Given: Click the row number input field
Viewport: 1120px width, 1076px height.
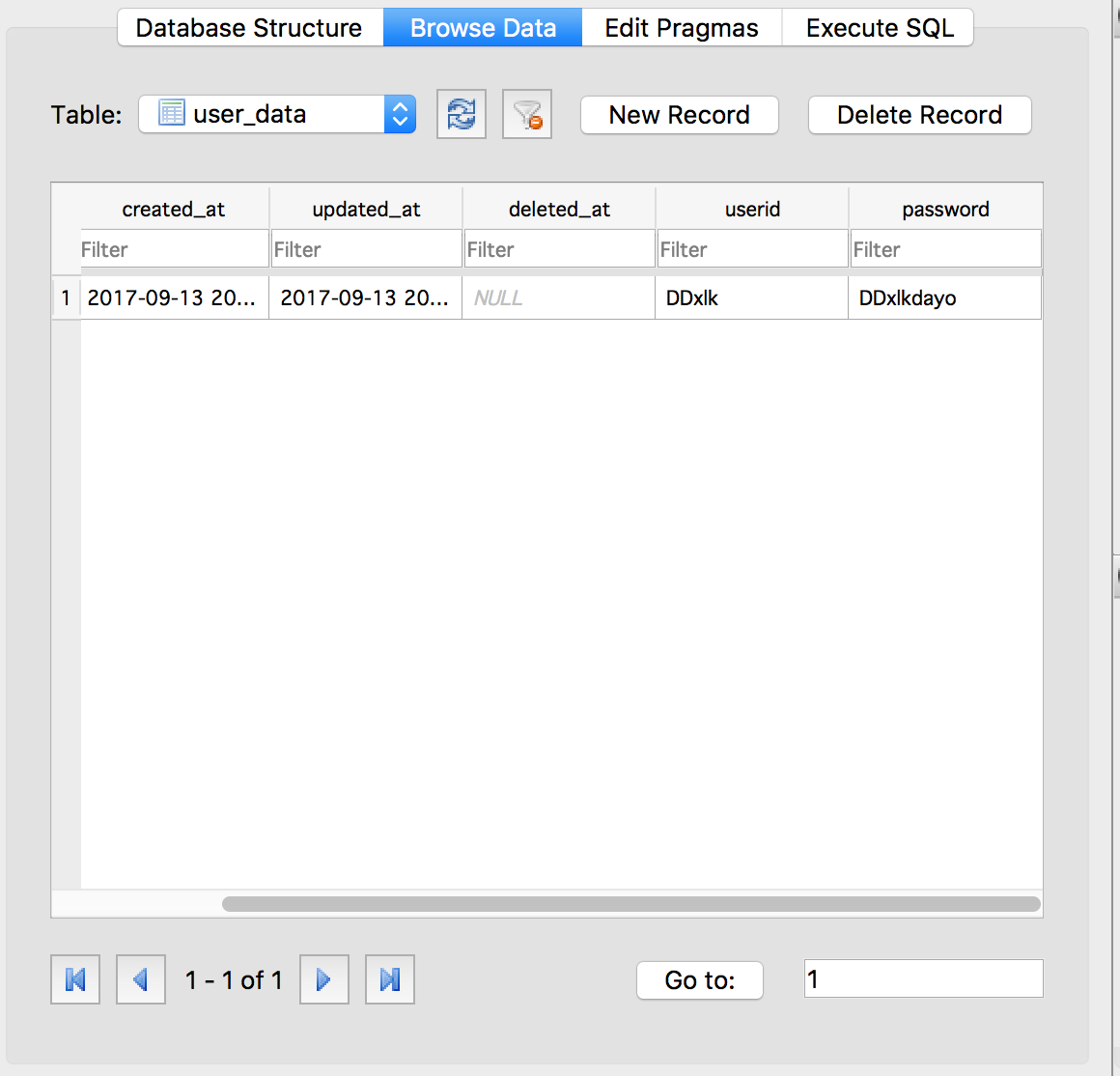Looking at the screenshot, I should coord(923,978).
